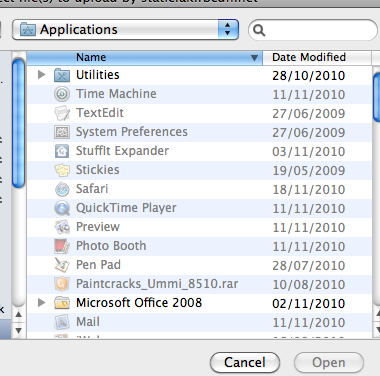Click the Utilities folder icon

[x=62, y=75]
